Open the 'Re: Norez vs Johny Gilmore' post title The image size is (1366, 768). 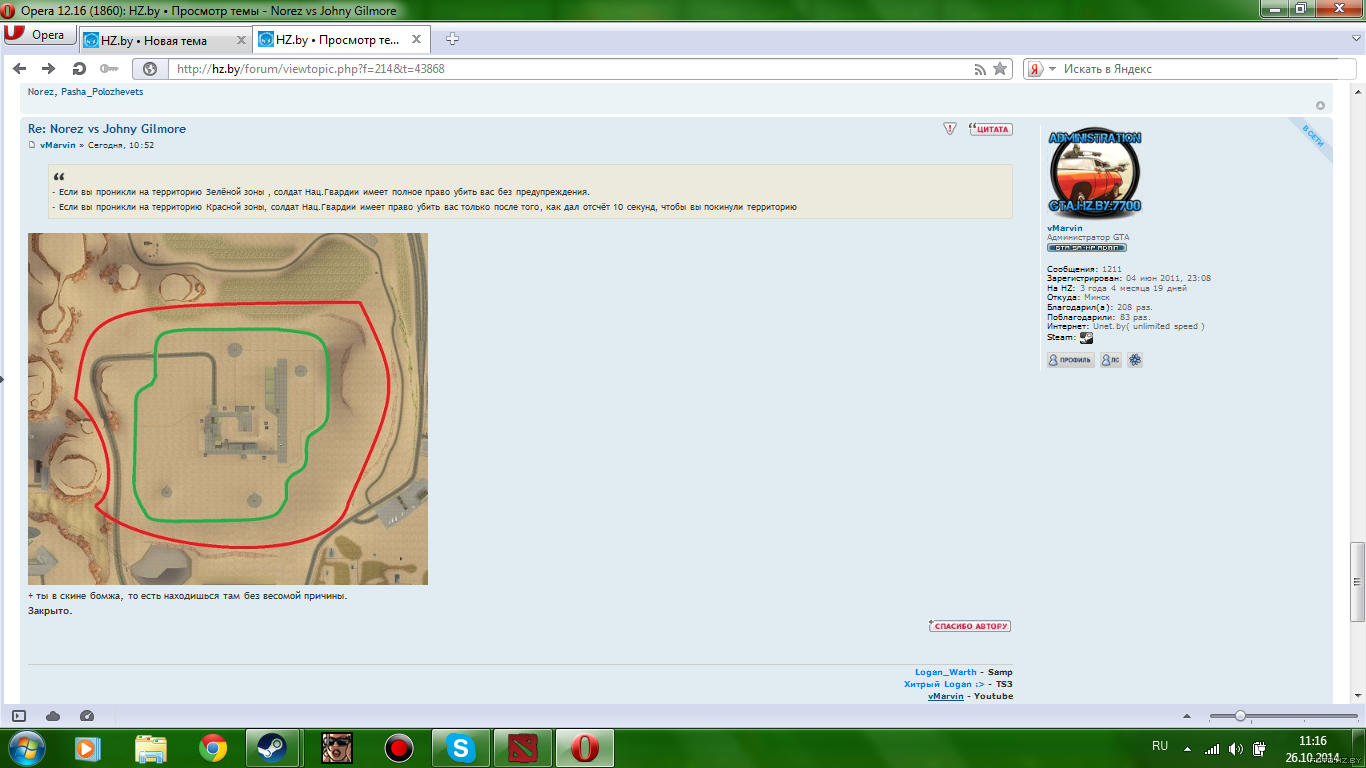click(107, 129)
